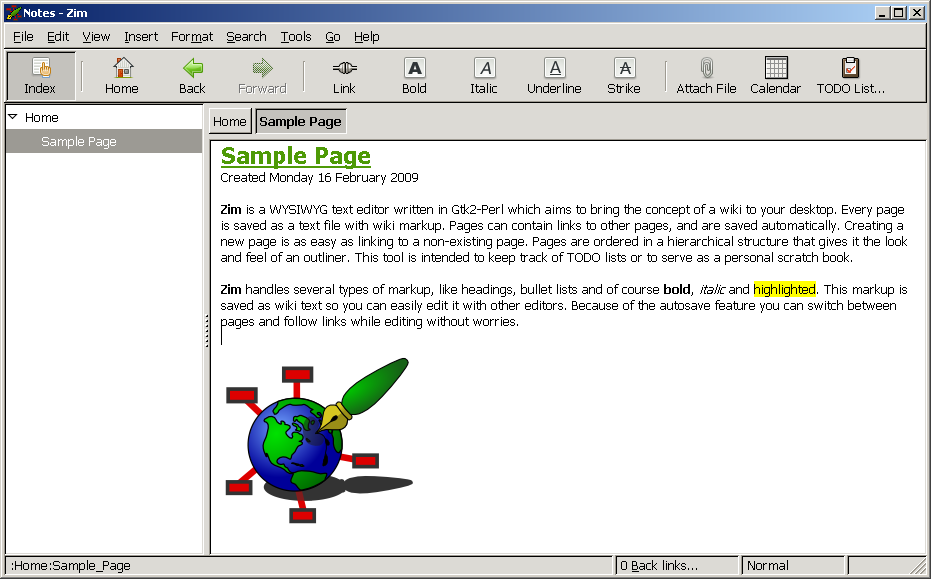Click the greyed Forward arrow
The image size is (931, 579).
pyautogui.click(x=262, y=76)
